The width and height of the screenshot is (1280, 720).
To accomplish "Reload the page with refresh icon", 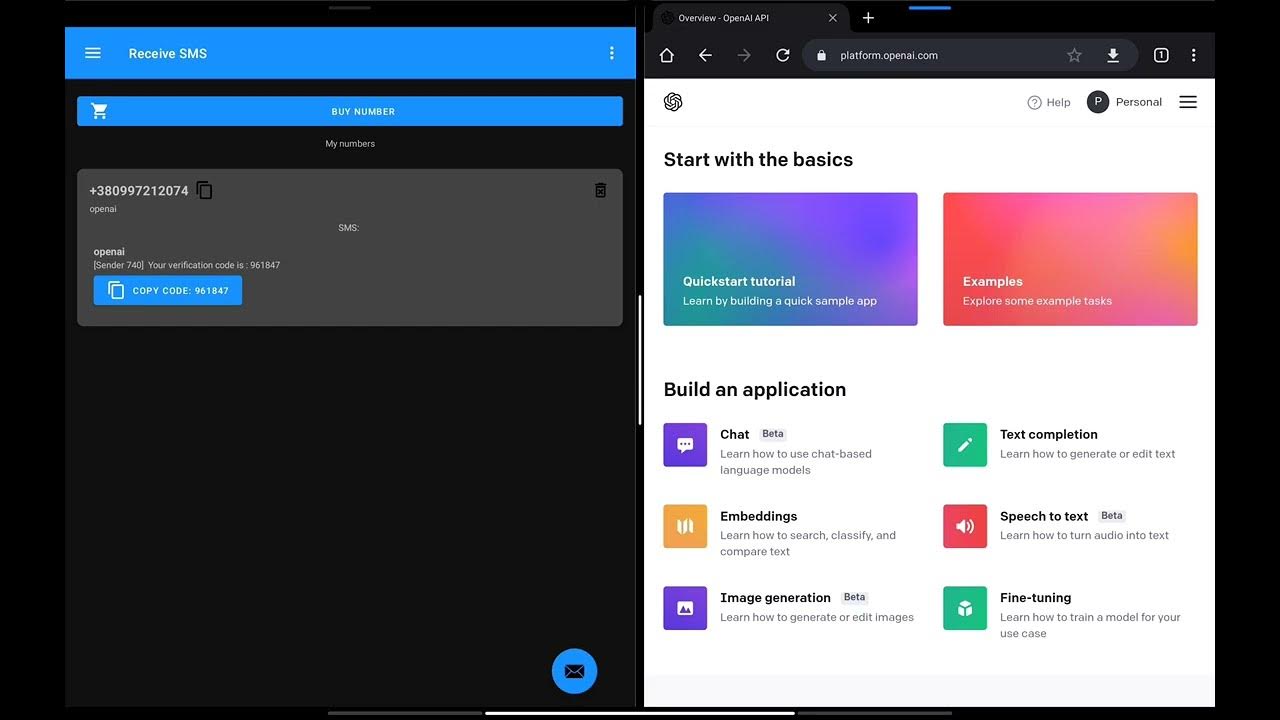I will (x=783, y=55).
